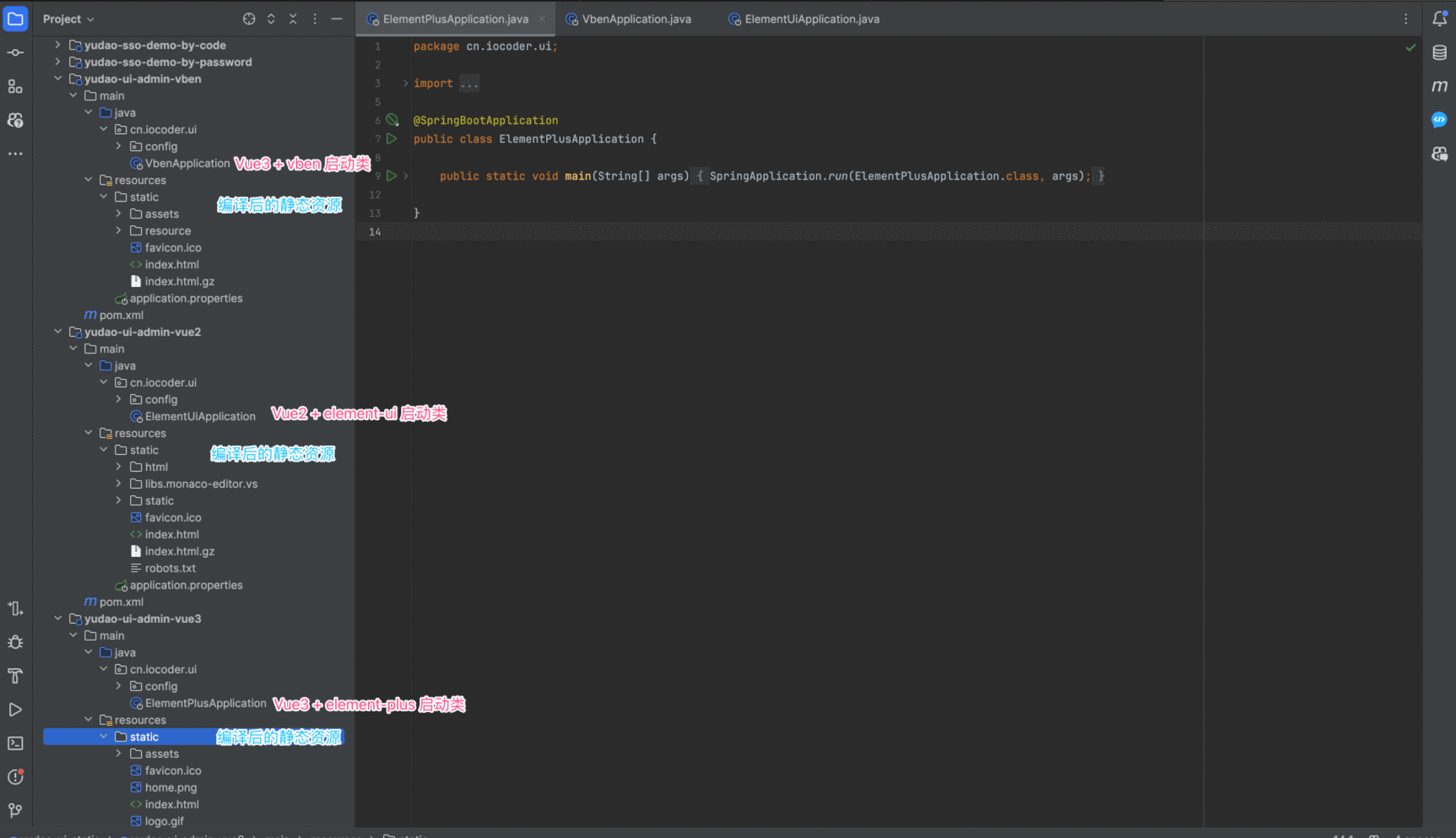Open the Project view dropdown
The image size is (1456, 838).
click(x=68, y=19)
